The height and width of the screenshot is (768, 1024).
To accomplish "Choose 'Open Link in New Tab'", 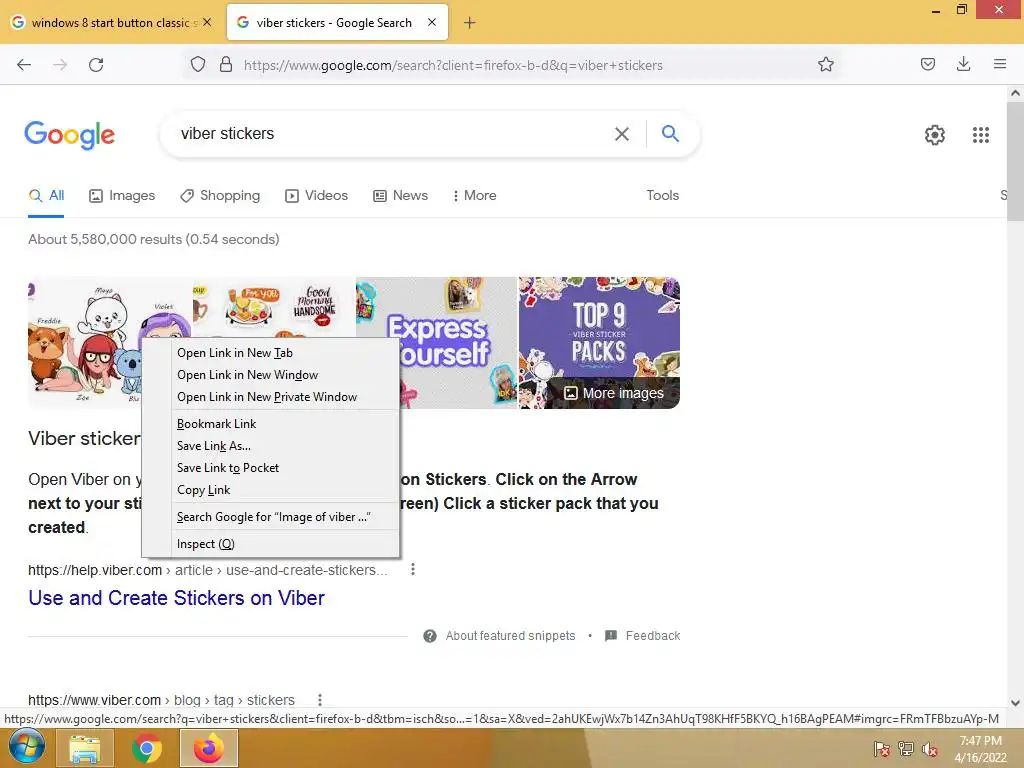I will 271,353.
